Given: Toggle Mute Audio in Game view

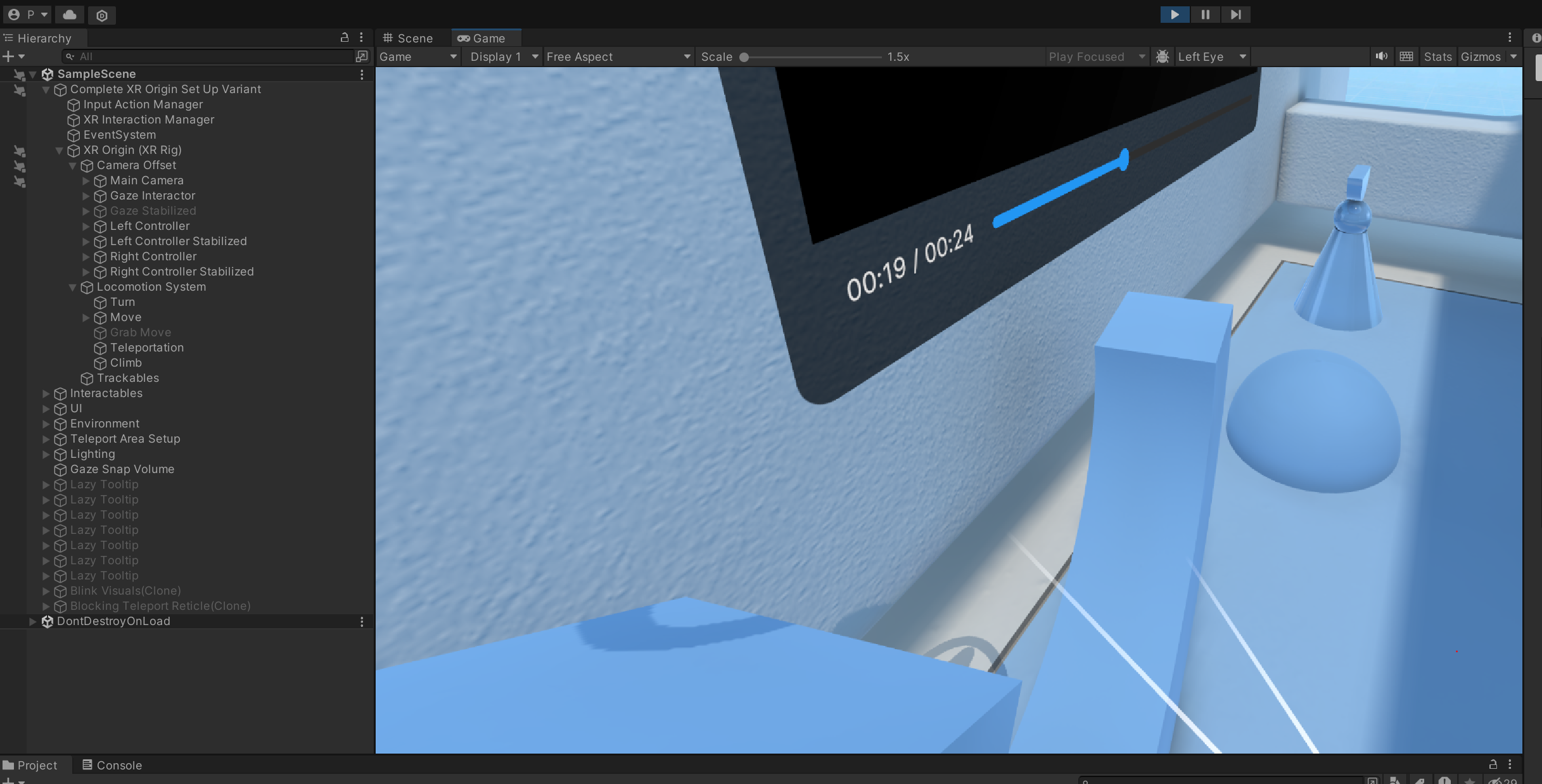Looking at the screenshot, I should tap(1381, 56).
